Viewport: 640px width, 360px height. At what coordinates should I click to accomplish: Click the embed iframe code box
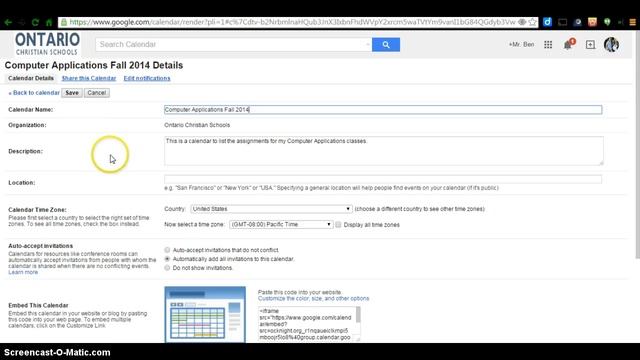306,324
